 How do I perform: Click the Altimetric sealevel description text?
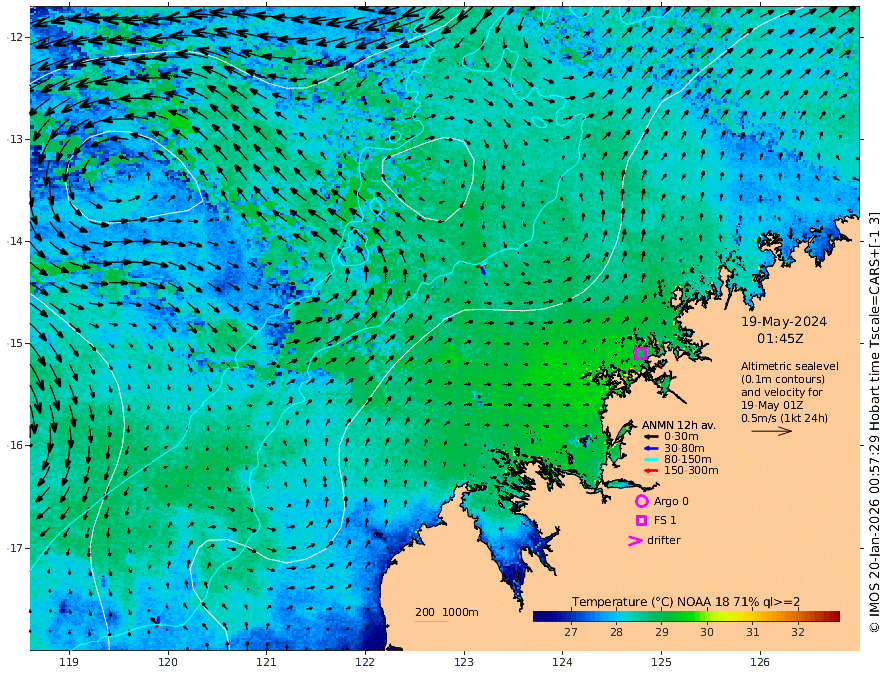point(790,392)
